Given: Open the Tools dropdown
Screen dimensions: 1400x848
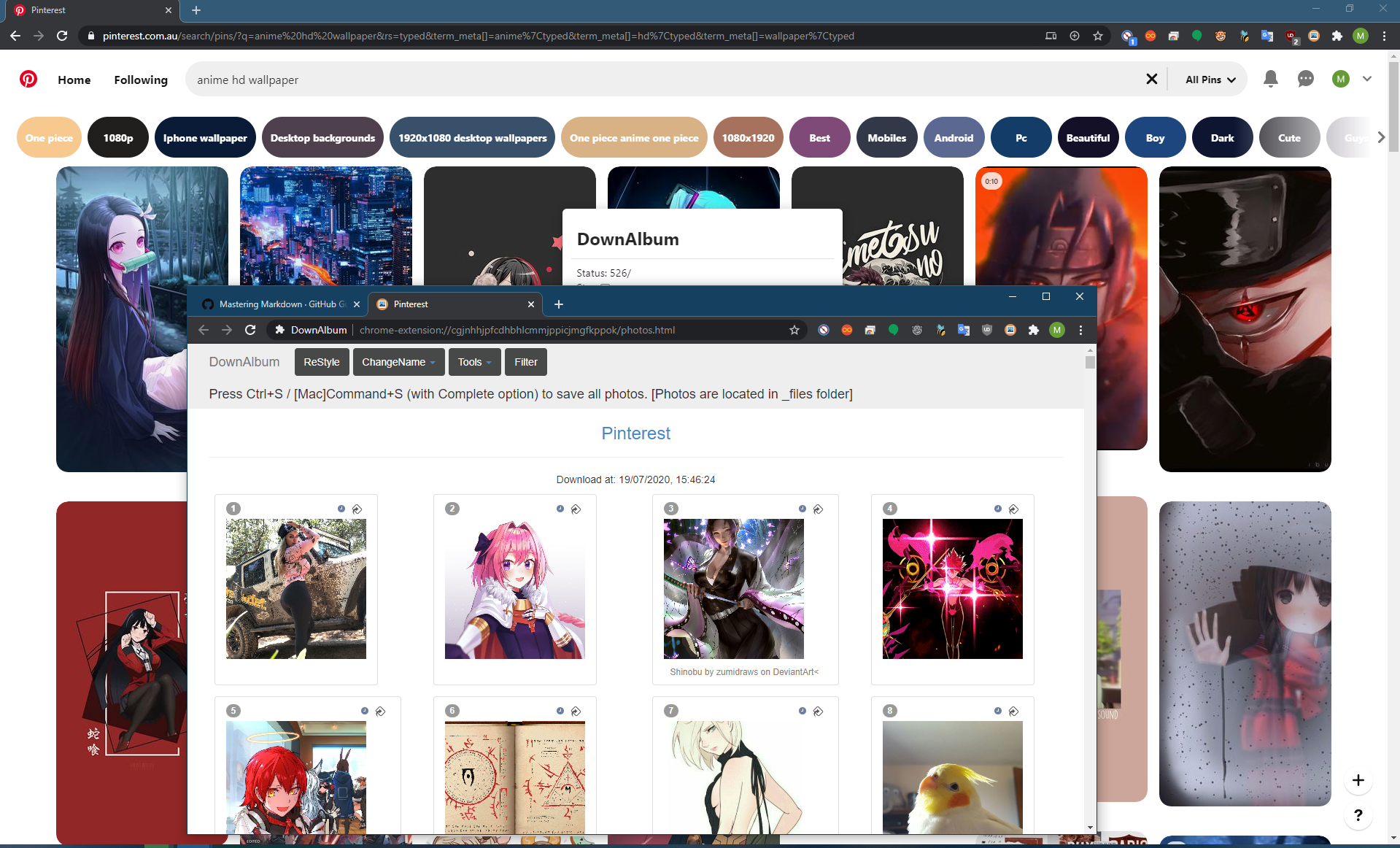Looking at the screenshot, I should tap(475, 362).
